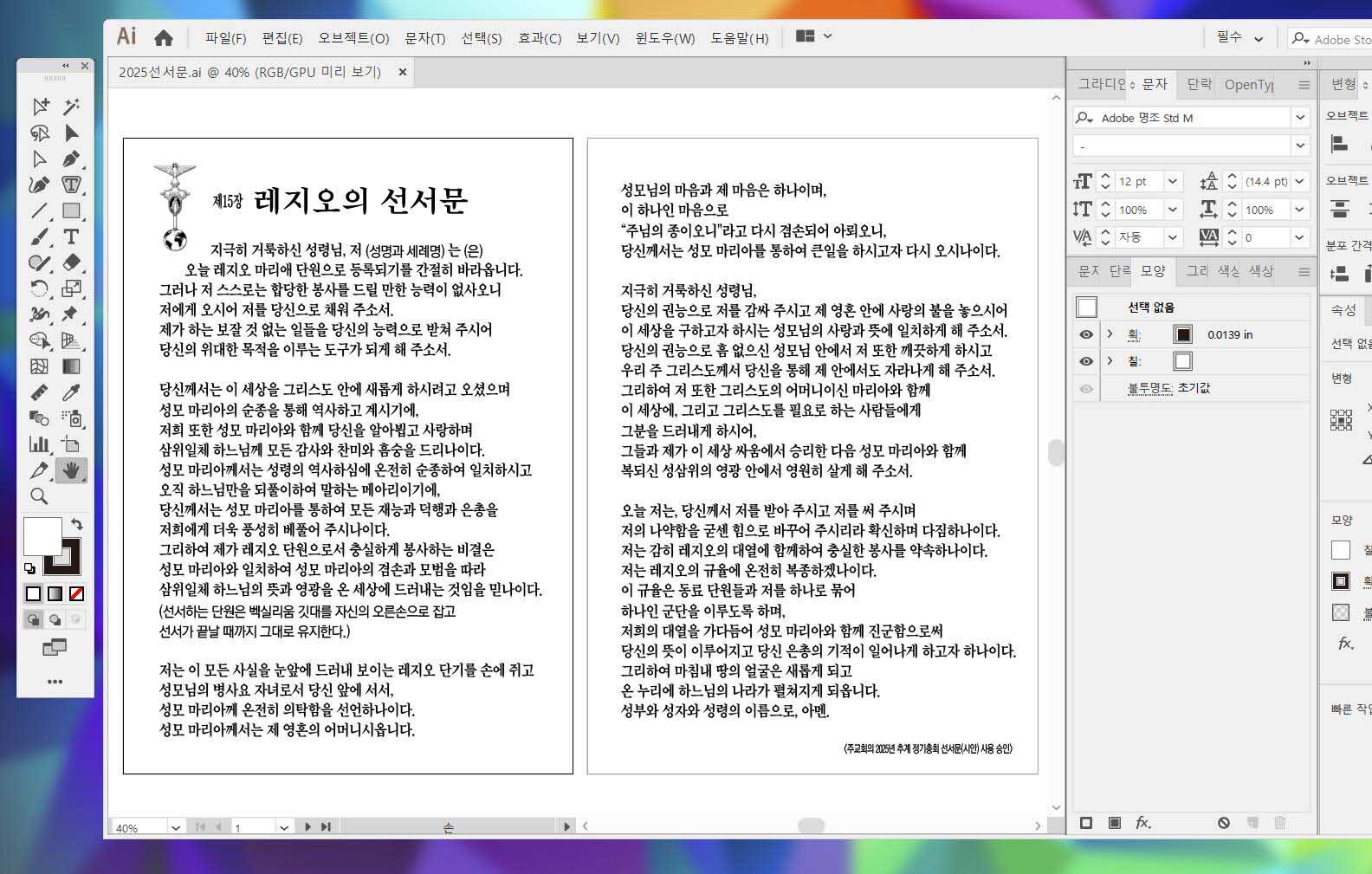Switch to the 단락 panel tab
Viewport: 1372px width, 874px height.
tap(1199, 84)
